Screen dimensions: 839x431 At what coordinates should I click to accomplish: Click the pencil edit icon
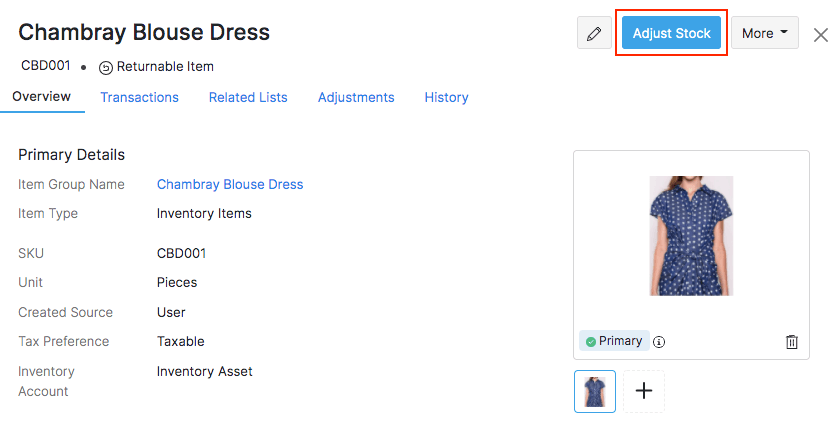(594, 33)
